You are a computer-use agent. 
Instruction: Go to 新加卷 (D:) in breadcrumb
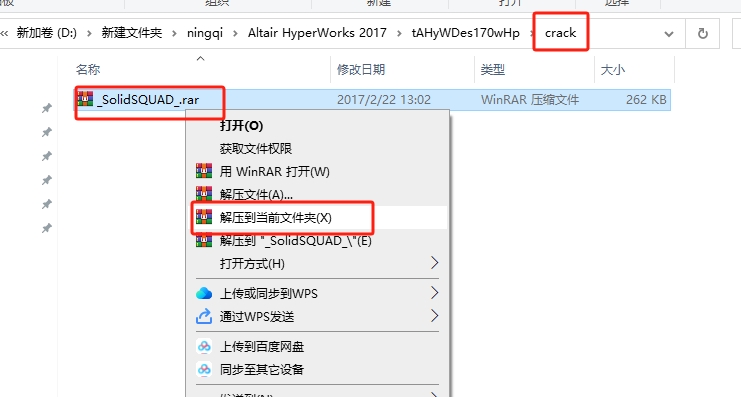pyautogui.click(x=47, y=33)
